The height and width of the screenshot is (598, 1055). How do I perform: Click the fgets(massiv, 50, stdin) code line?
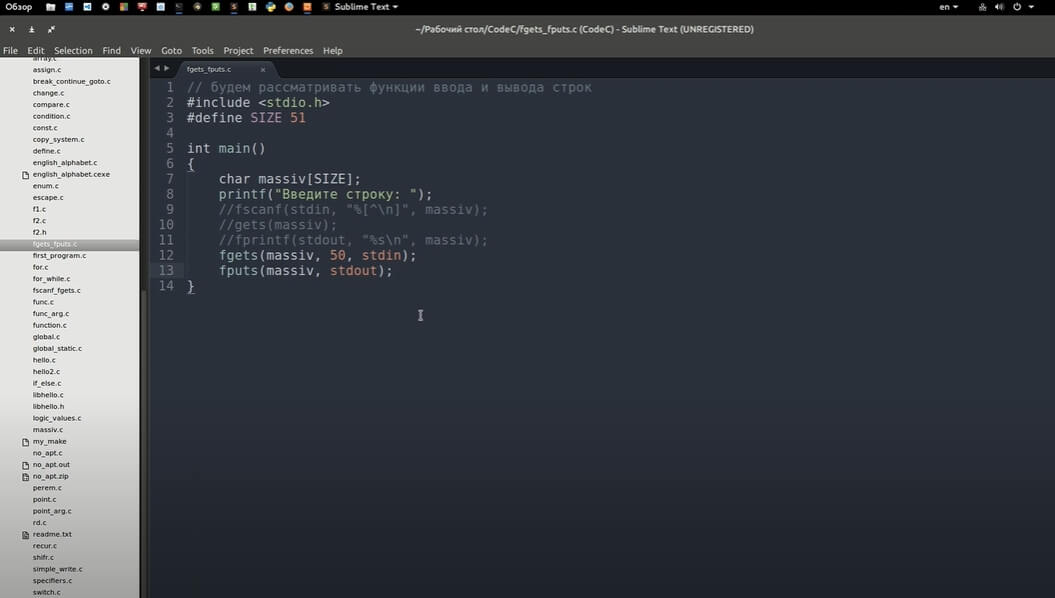[318, 256]
